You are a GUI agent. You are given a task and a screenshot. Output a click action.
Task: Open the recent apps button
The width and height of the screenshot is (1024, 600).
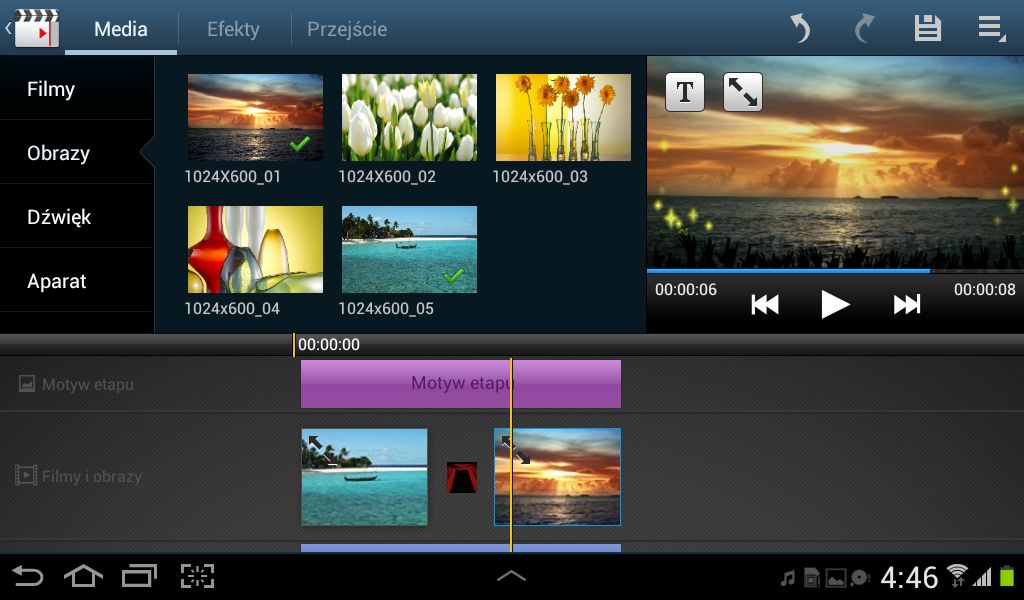tap(140, 576)
